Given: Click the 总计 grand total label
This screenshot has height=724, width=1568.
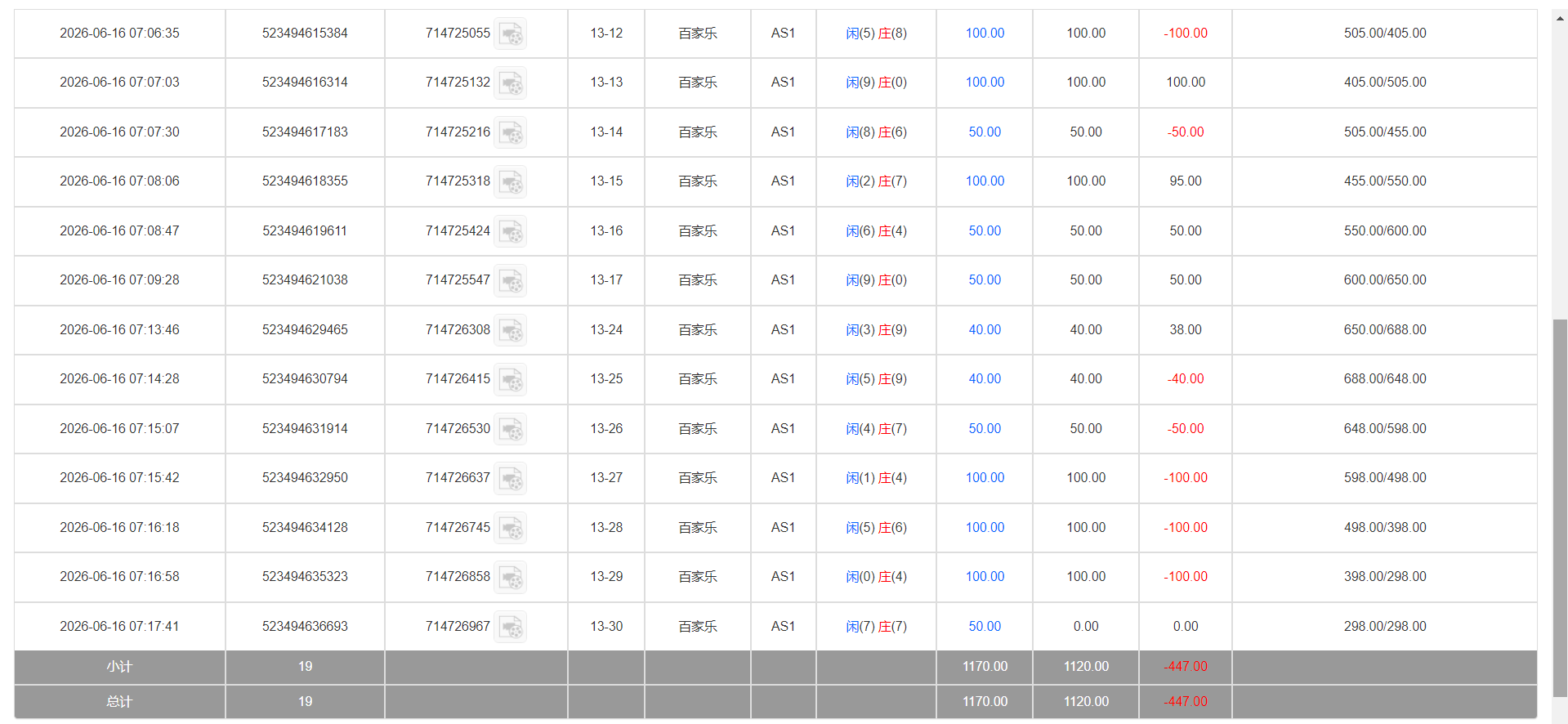Looking at the screenshot, I should [x=119, y=702].
